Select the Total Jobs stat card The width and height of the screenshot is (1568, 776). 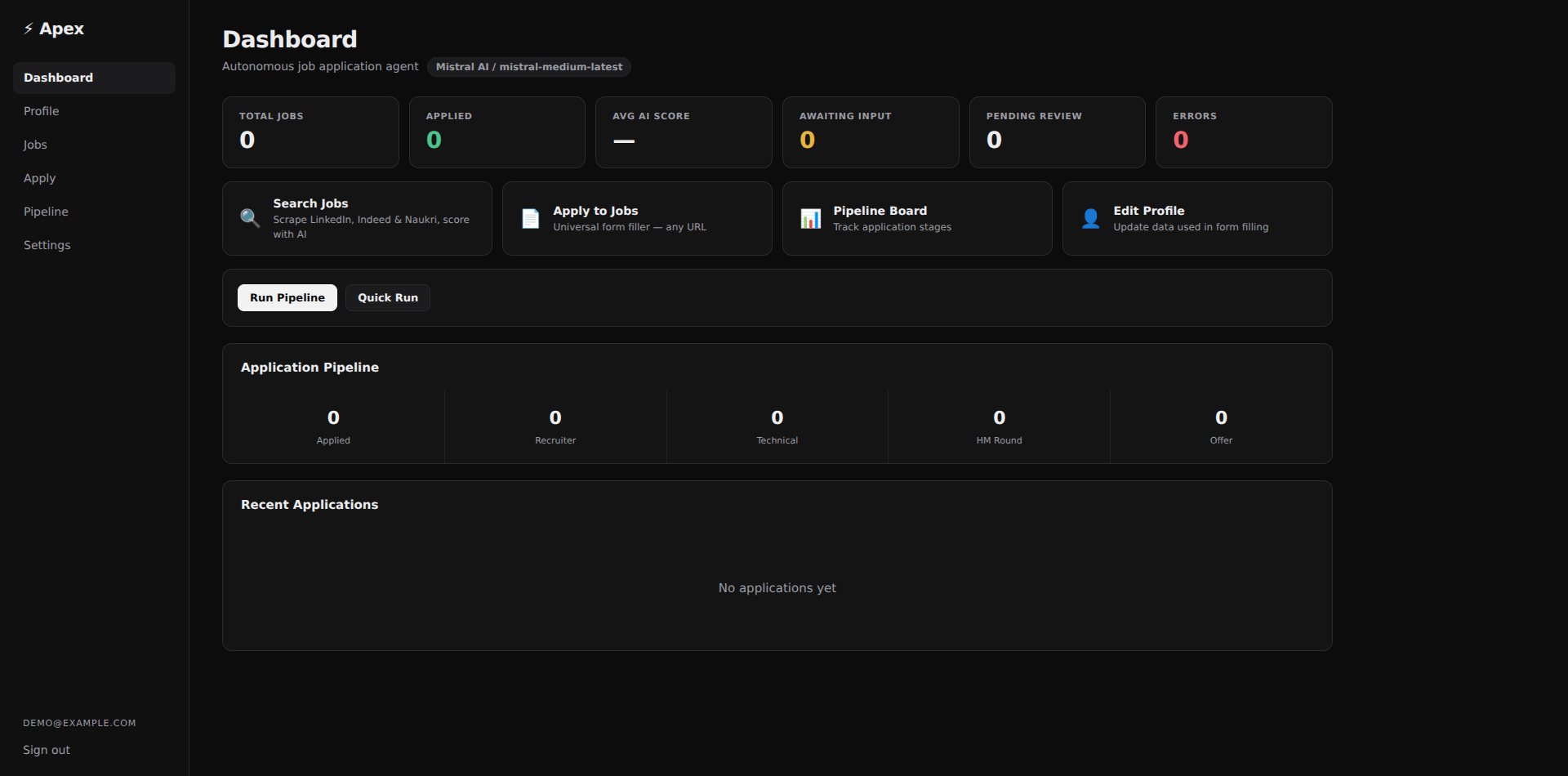pyautogui.click(x=310, y=132)
